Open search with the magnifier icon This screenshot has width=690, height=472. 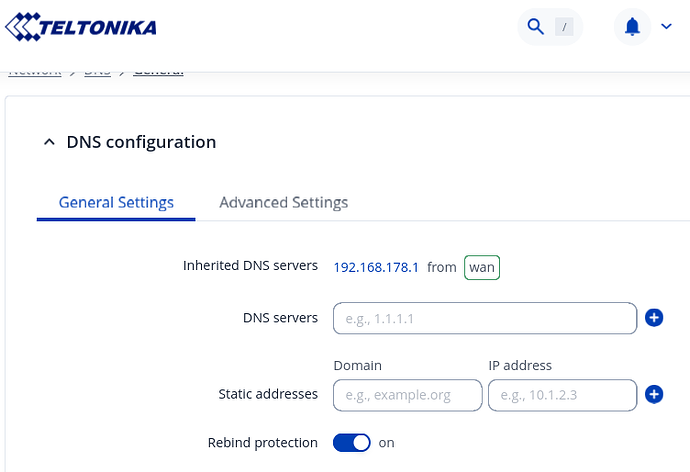click(536, 27)
